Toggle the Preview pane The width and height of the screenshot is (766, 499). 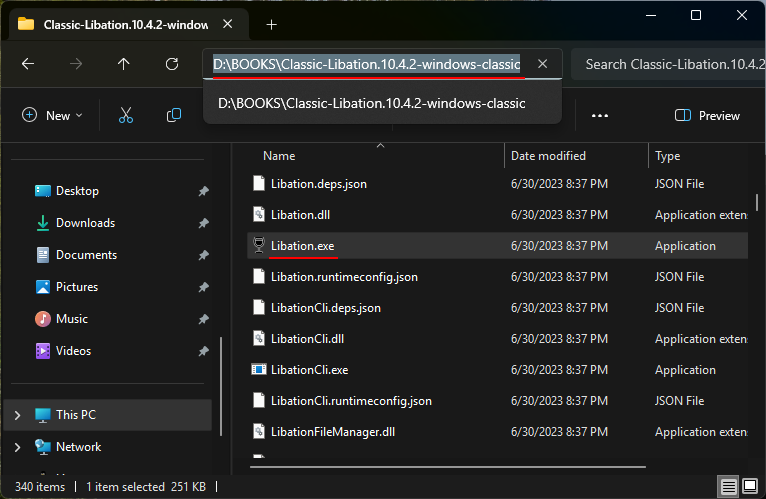707,115
